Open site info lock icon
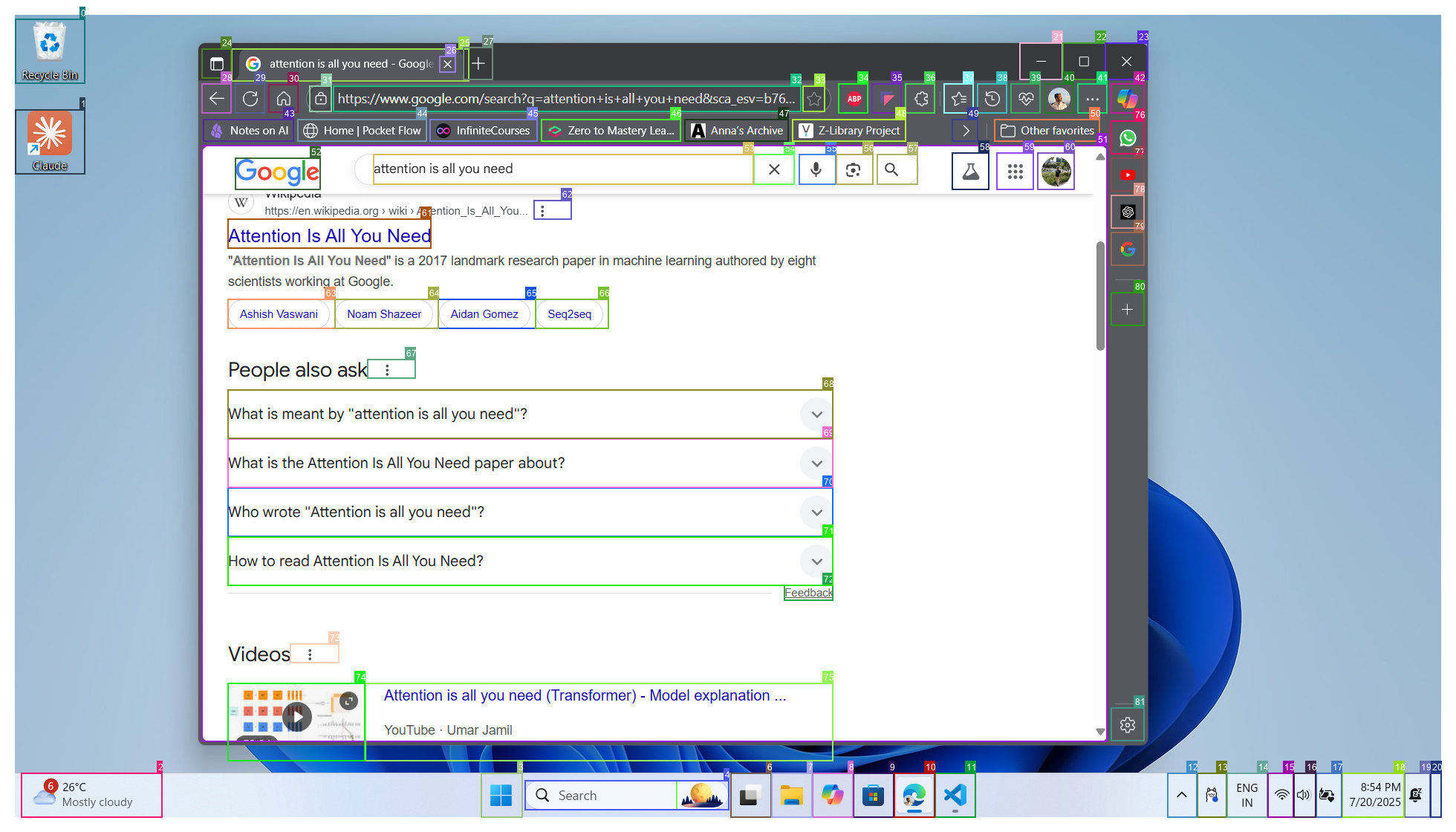 (320, 98)
